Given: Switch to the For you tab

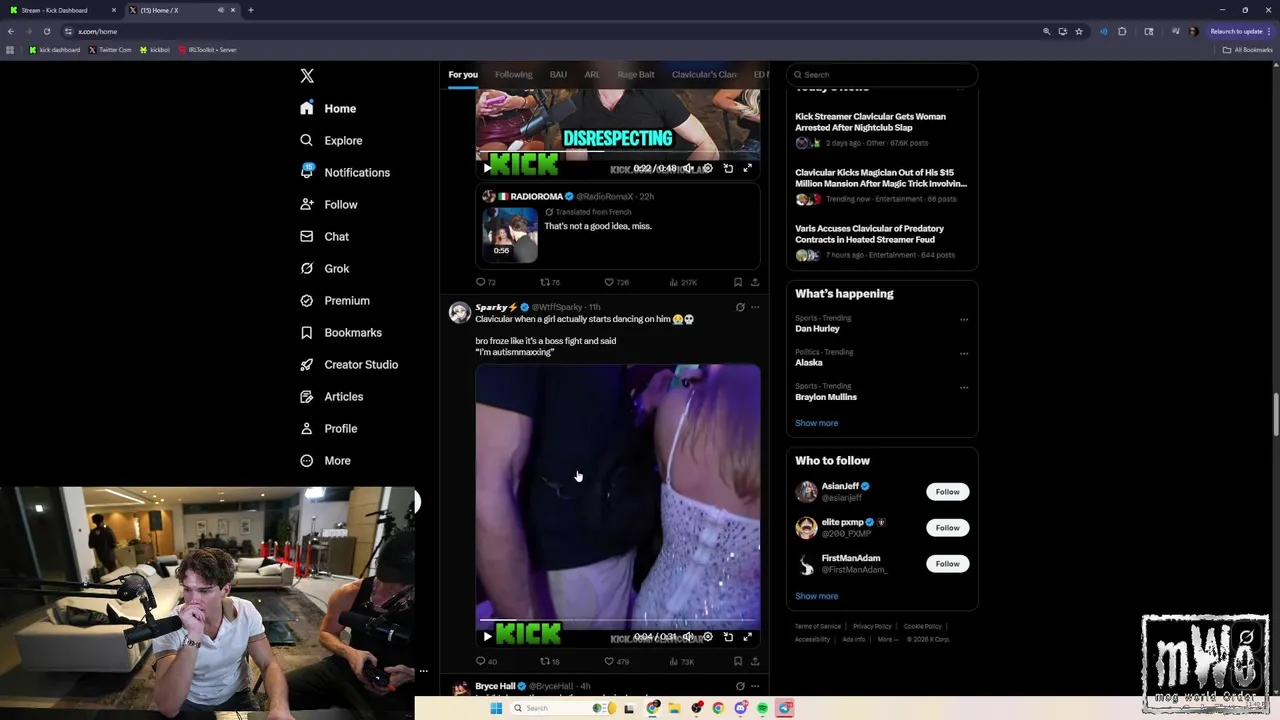Looking at the screenshot, I should tap(463, 74).
